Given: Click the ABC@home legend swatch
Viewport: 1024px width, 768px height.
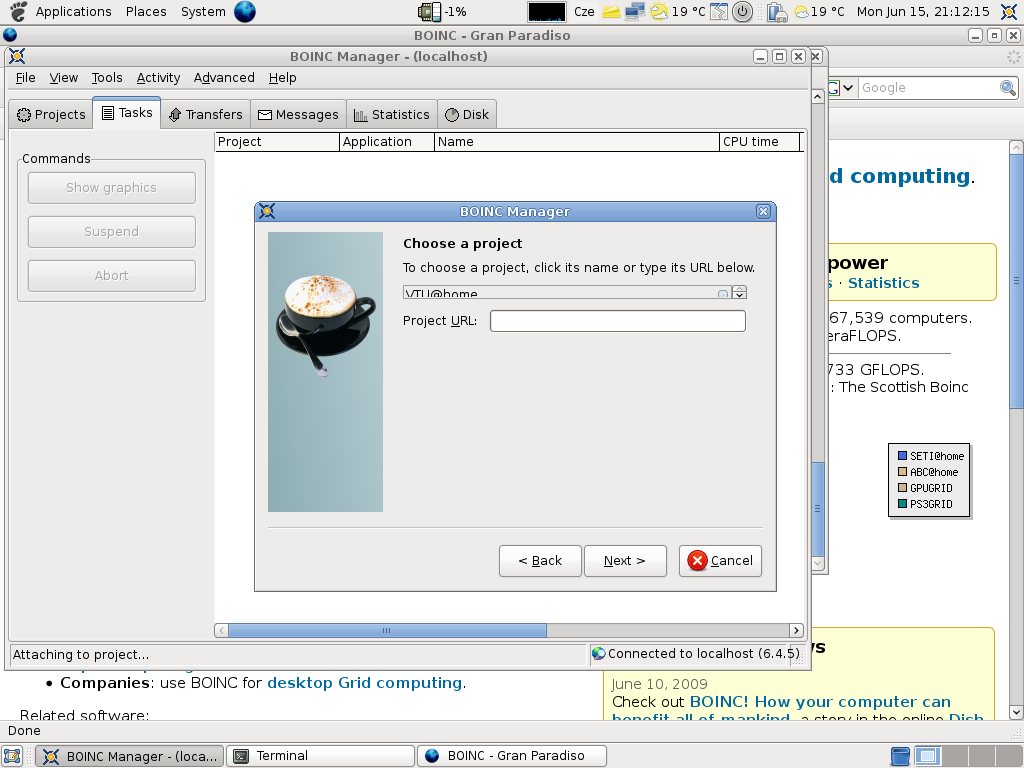Looking at the screenshot, I should [903, 472].
